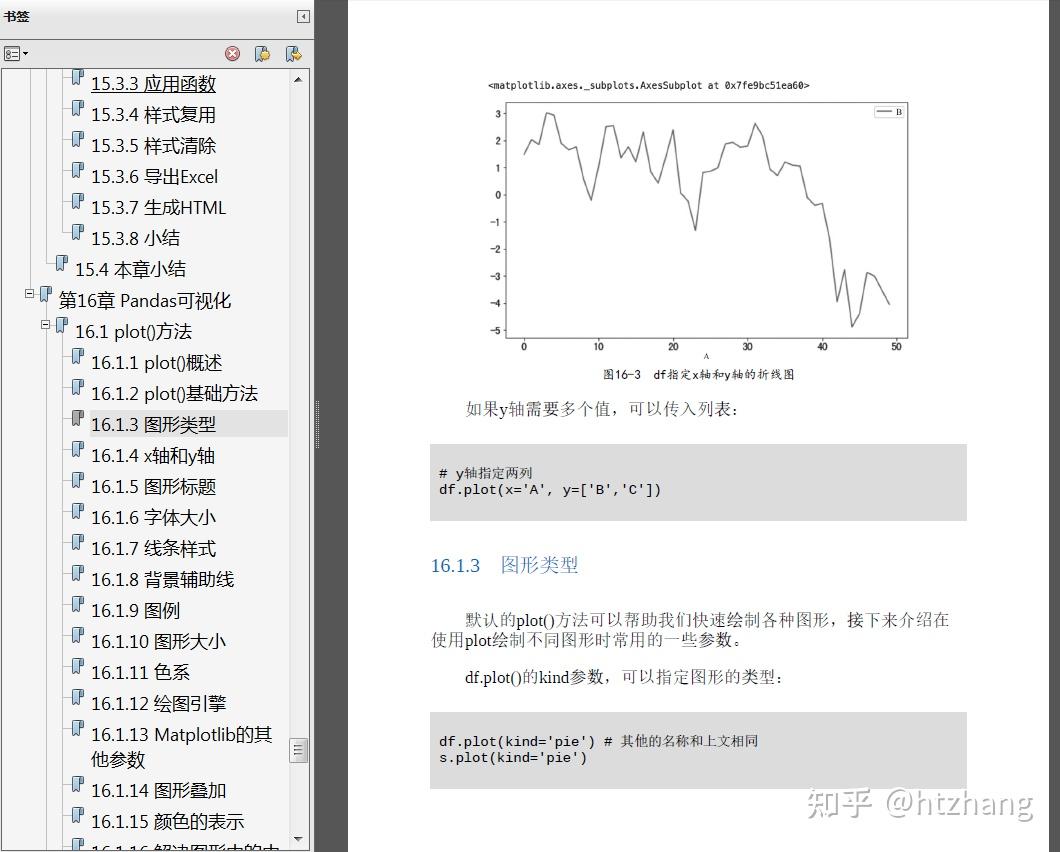Collapse the 16.1 plot()方法 tree node
Screen dimensions: 1060x852
point(46,325)
